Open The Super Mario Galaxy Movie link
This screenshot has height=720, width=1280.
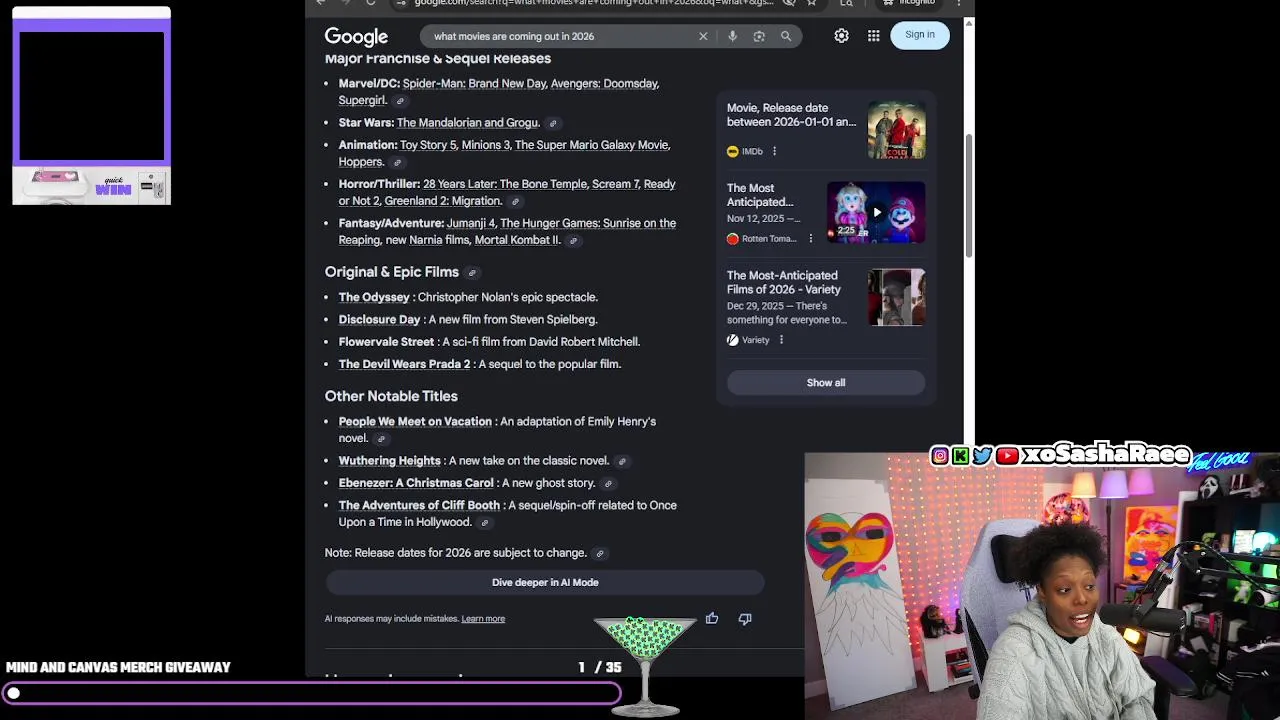pos(591,145)
